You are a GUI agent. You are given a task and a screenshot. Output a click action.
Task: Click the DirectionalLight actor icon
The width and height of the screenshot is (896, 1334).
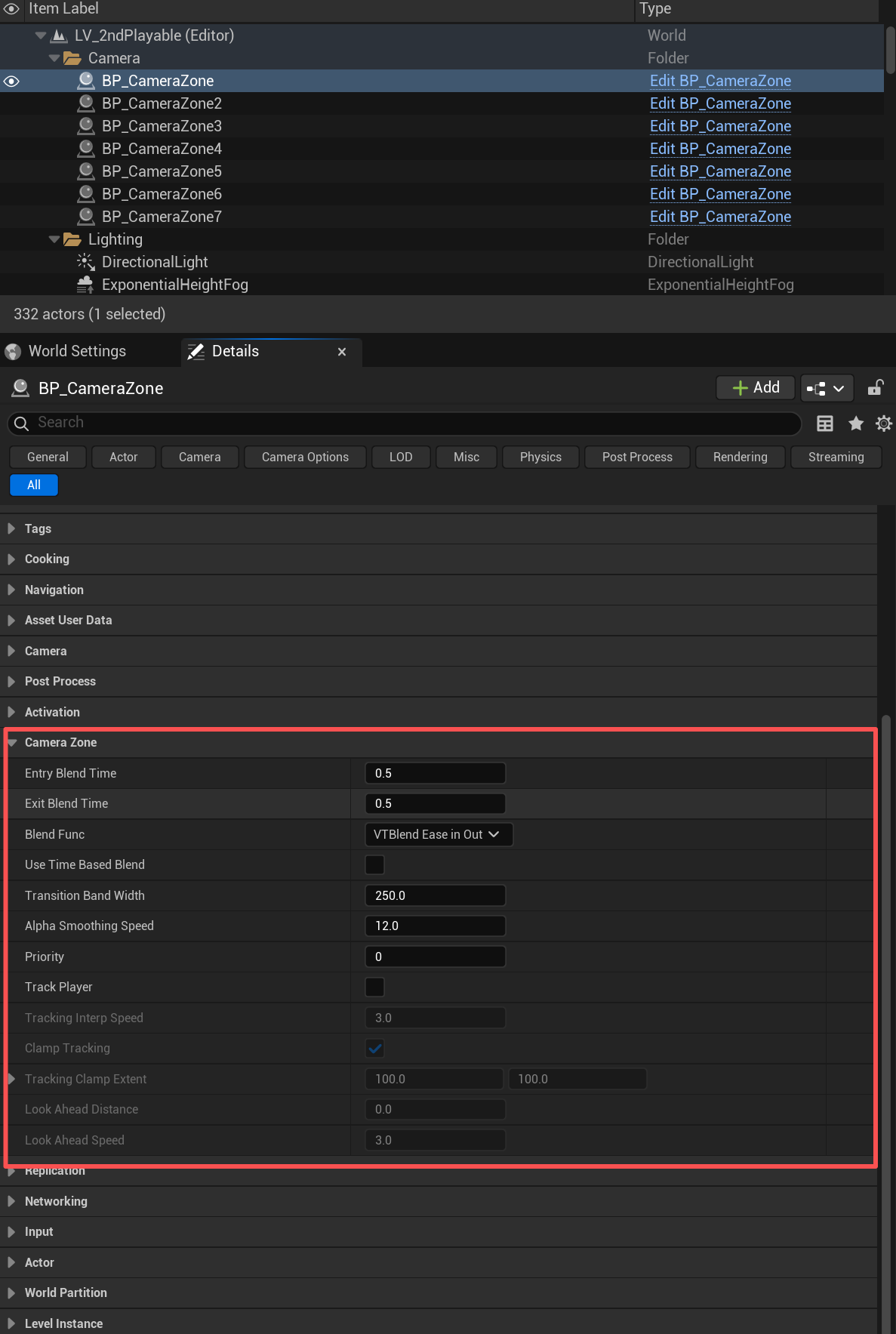click(85, 262)
